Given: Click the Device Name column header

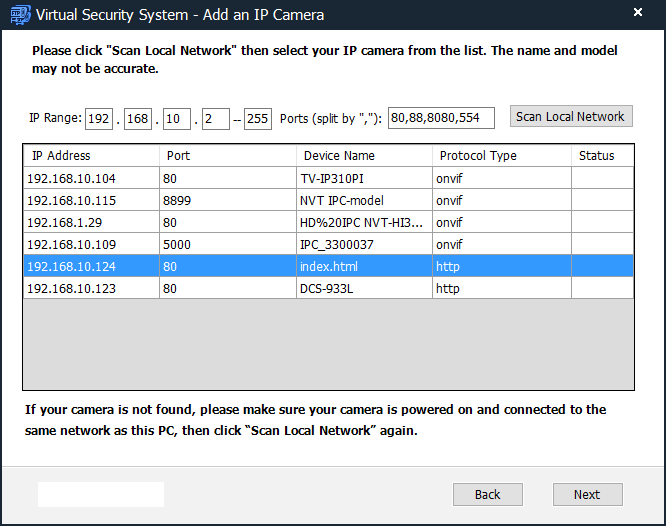Looking at the screenshot, I should (x=363, y=156).
